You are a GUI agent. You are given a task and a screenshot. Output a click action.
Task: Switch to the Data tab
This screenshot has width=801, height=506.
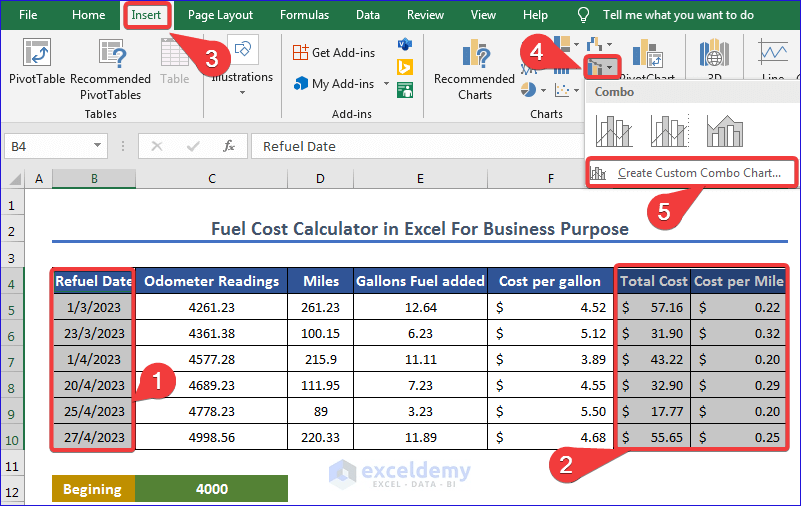click(368, 15)
